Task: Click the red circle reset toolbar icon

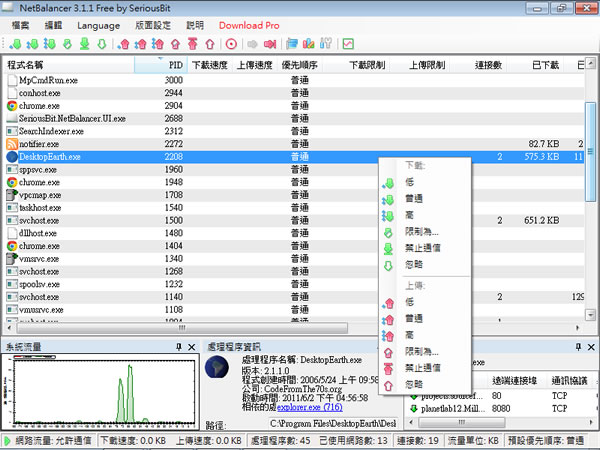Action: (x=231, y=44)
